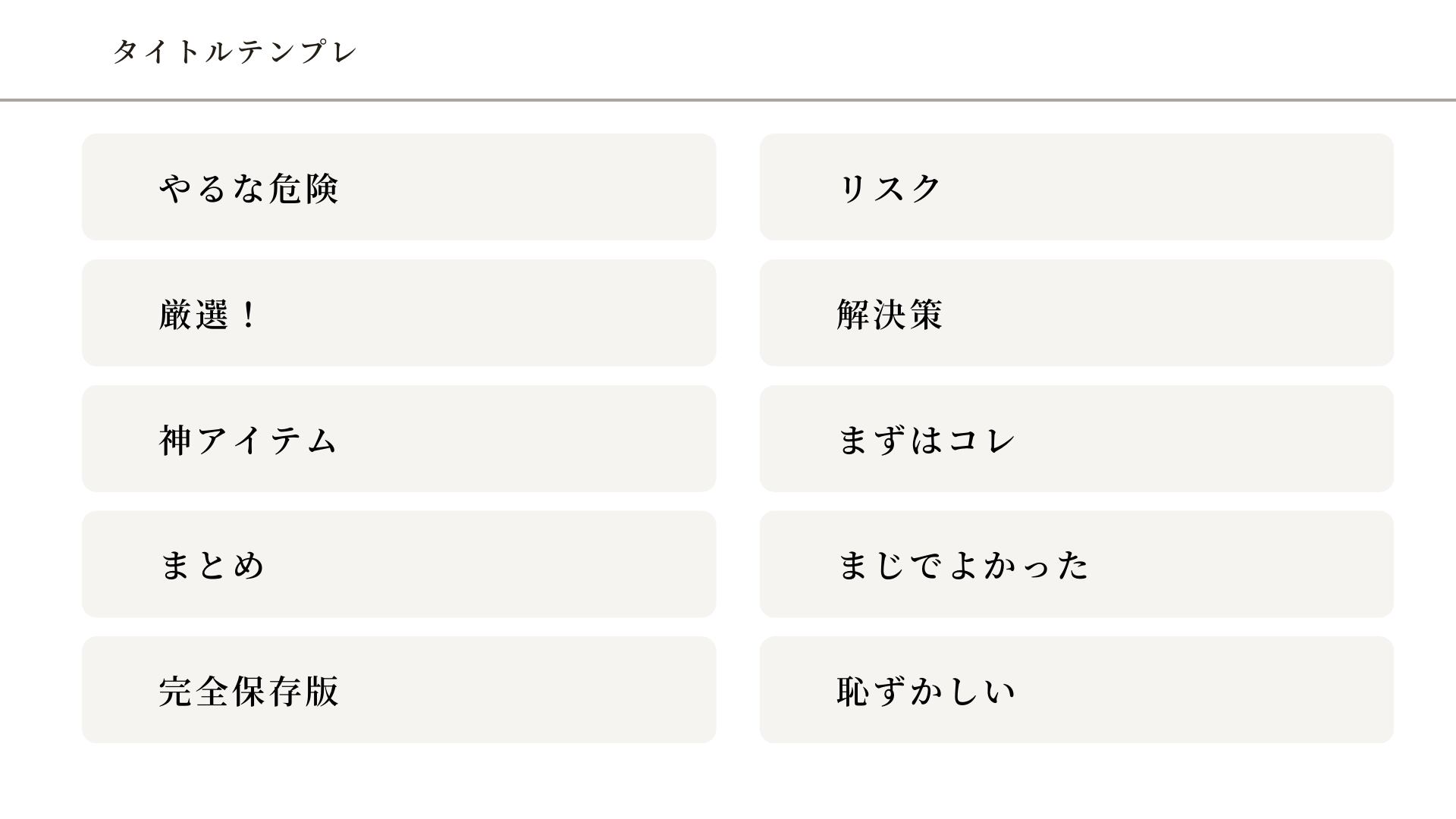Click the まずはコレ text
Viewport: 1456px width, 819px height.
926,440
